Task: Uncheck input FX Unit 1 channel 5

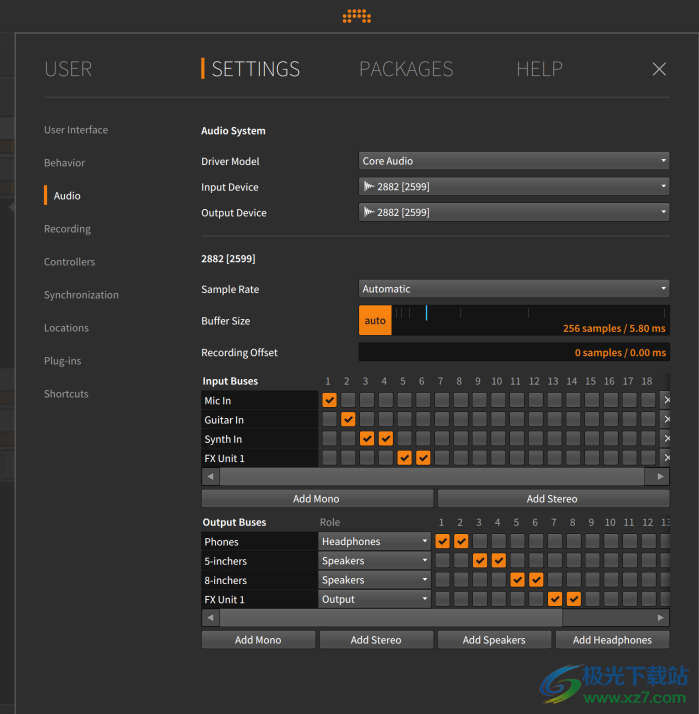Action: point(404,458)
